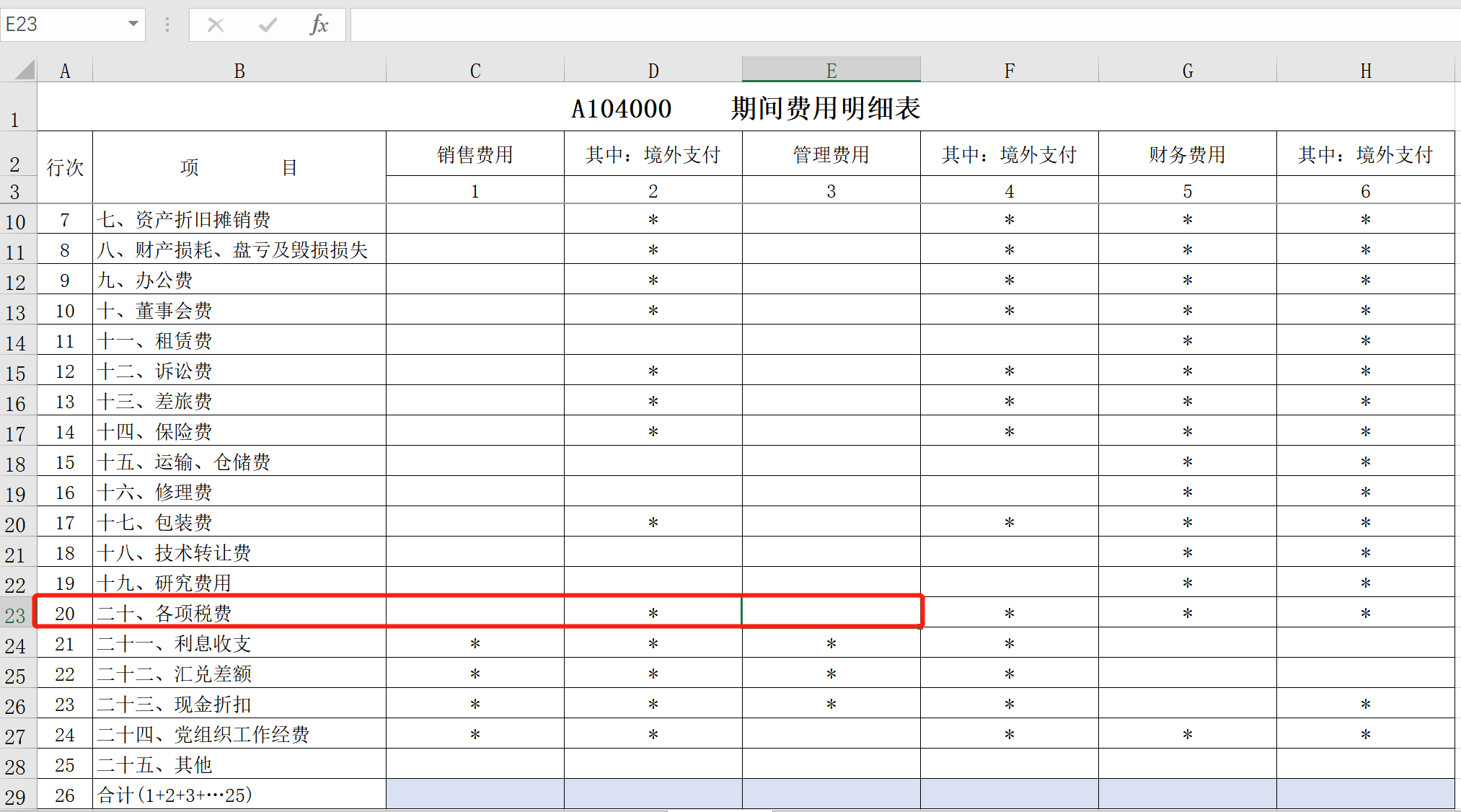Click the confirm entry checkmark icon

click(268, 25)
